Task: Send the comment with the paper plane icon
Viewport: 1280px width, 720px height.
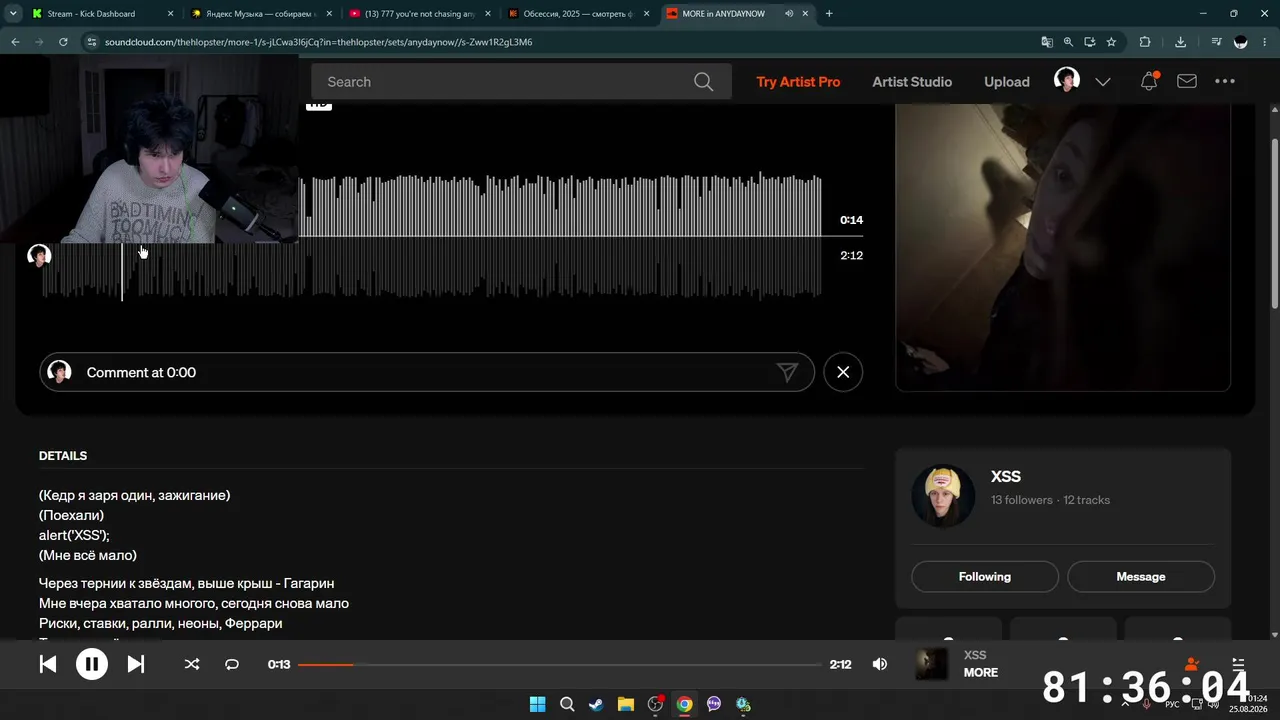Action: (788, 372)
